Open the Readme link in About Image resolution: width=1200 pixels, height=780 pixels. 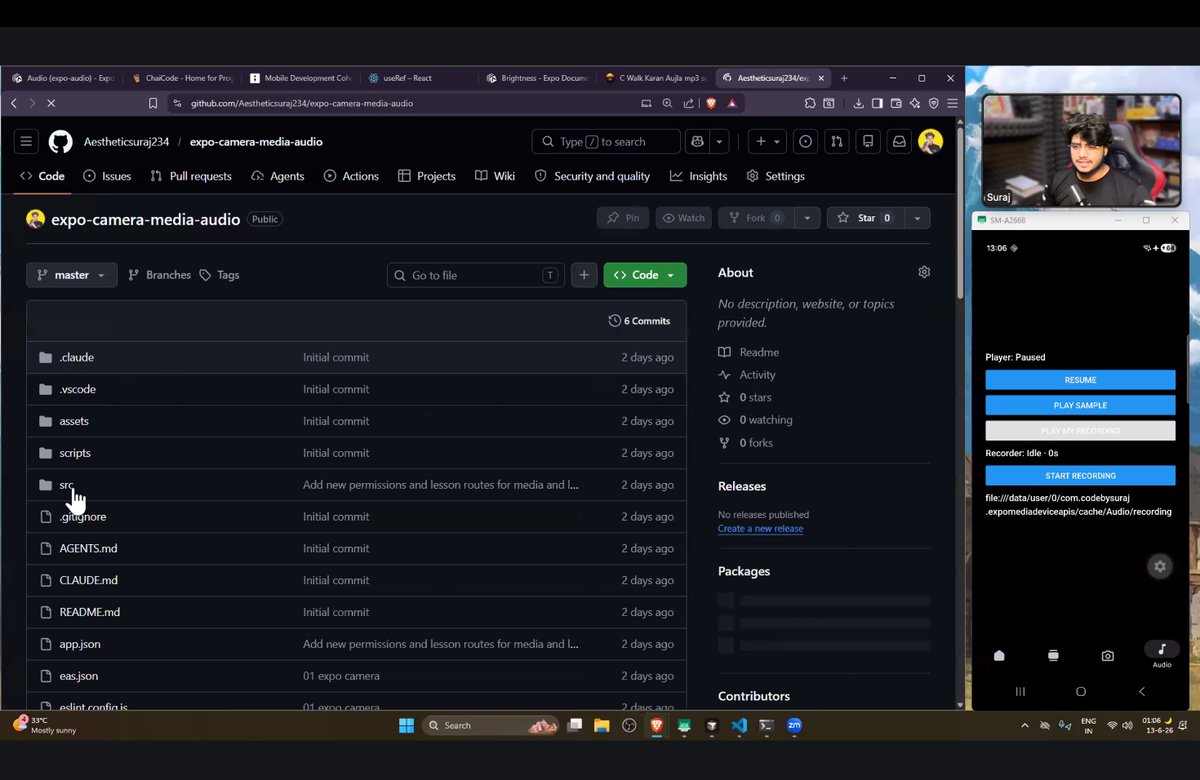pyautogui.click(x=749, y=352)
